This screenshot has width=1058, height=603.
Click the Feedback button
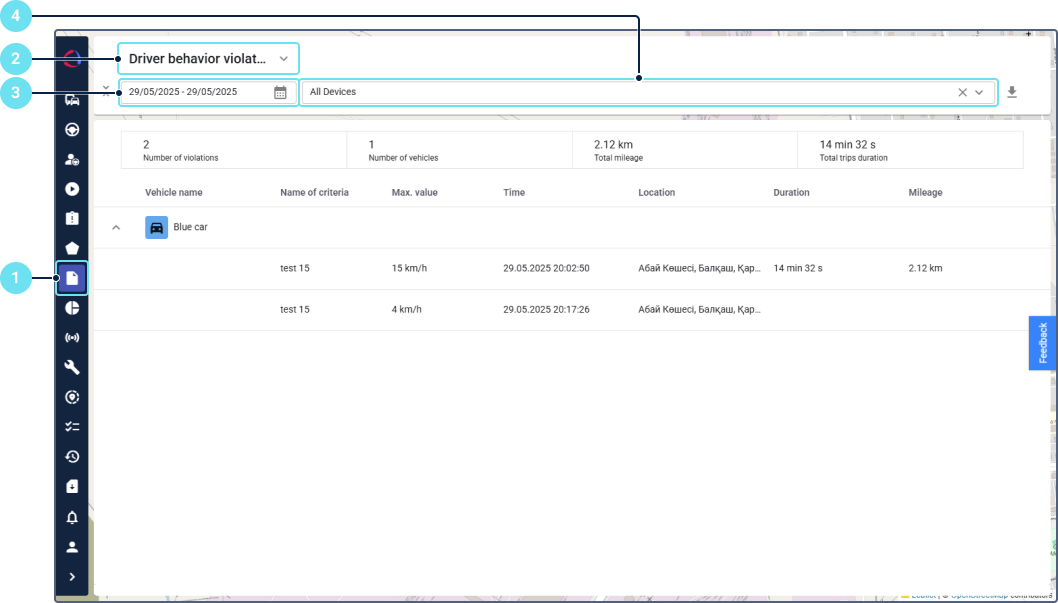click(1043, 343)
